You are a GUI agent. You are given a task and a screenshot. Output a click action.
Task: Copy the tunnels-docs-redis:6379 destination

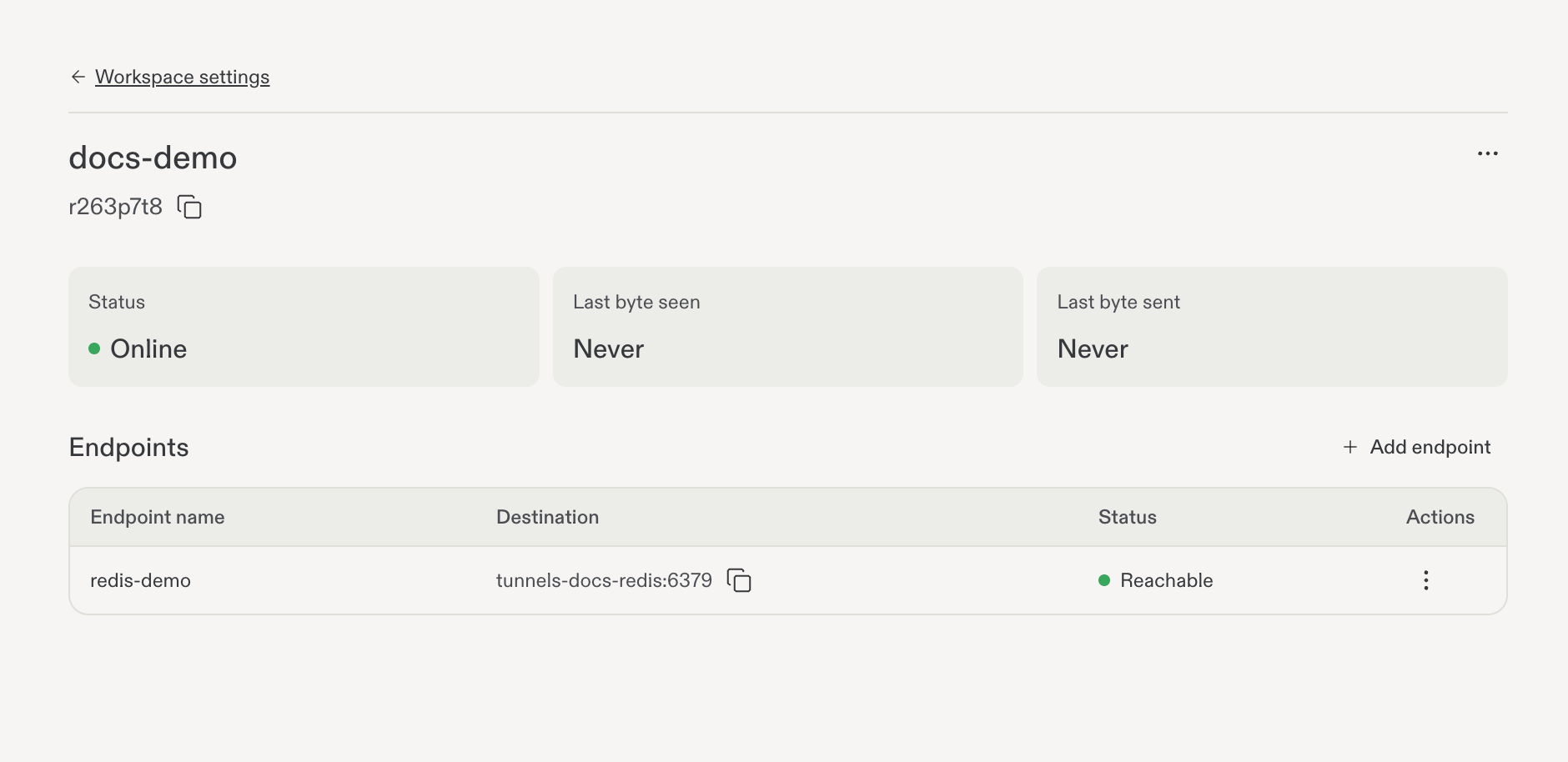click(x=739, y=580)
